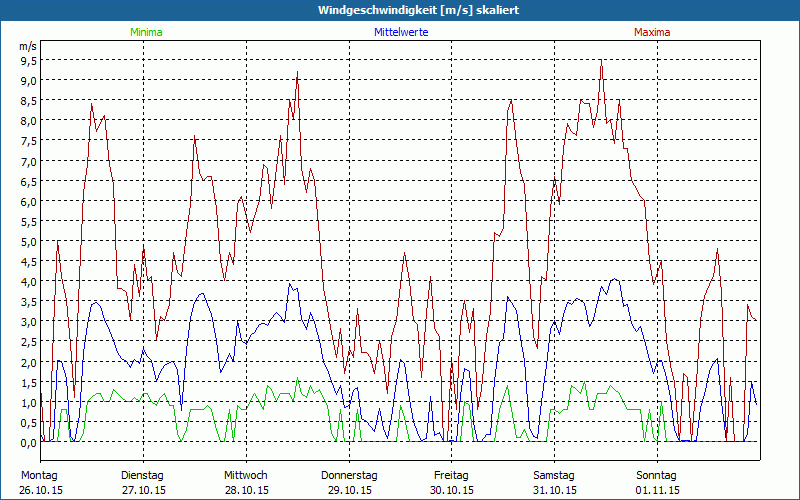Click the blue Mittelwerte legend label
The image size is (800, 500).
400,32
